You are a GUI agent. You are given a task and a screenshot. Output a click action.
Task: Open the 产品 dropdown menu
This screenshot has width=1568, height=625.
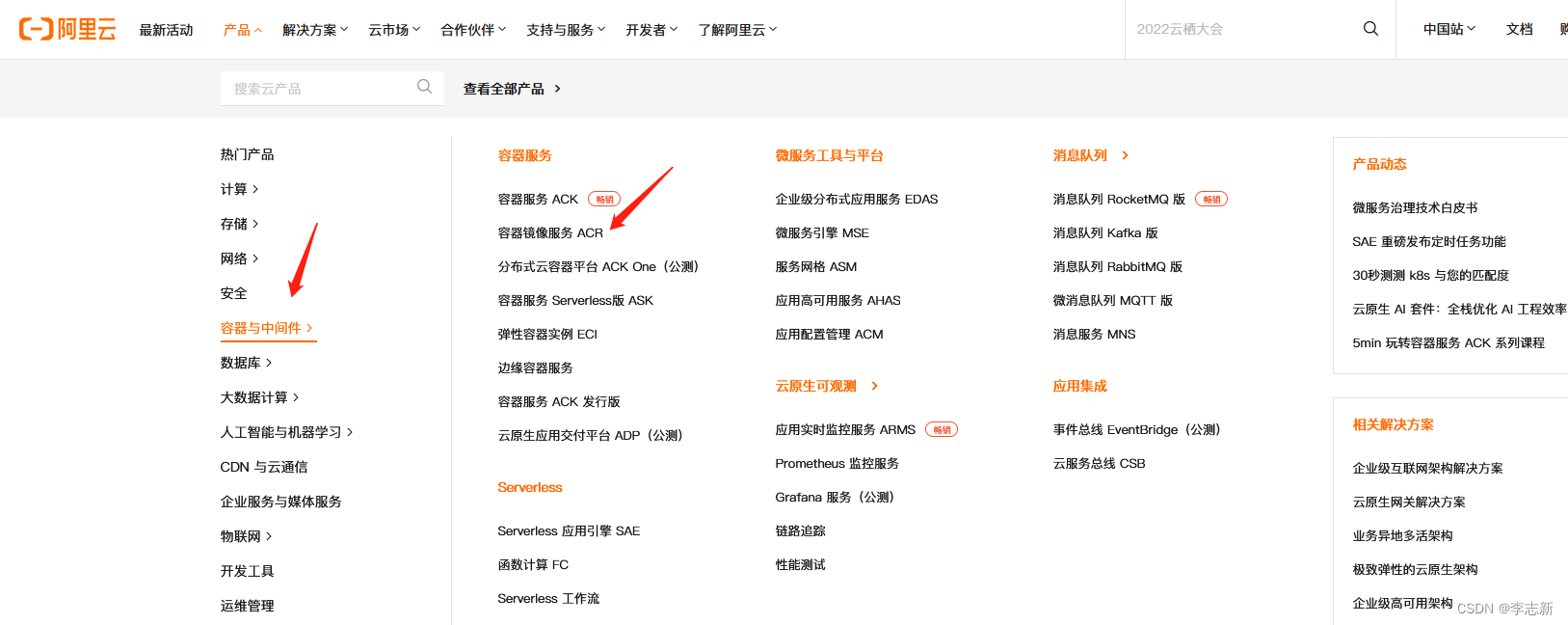coord(242,30)
